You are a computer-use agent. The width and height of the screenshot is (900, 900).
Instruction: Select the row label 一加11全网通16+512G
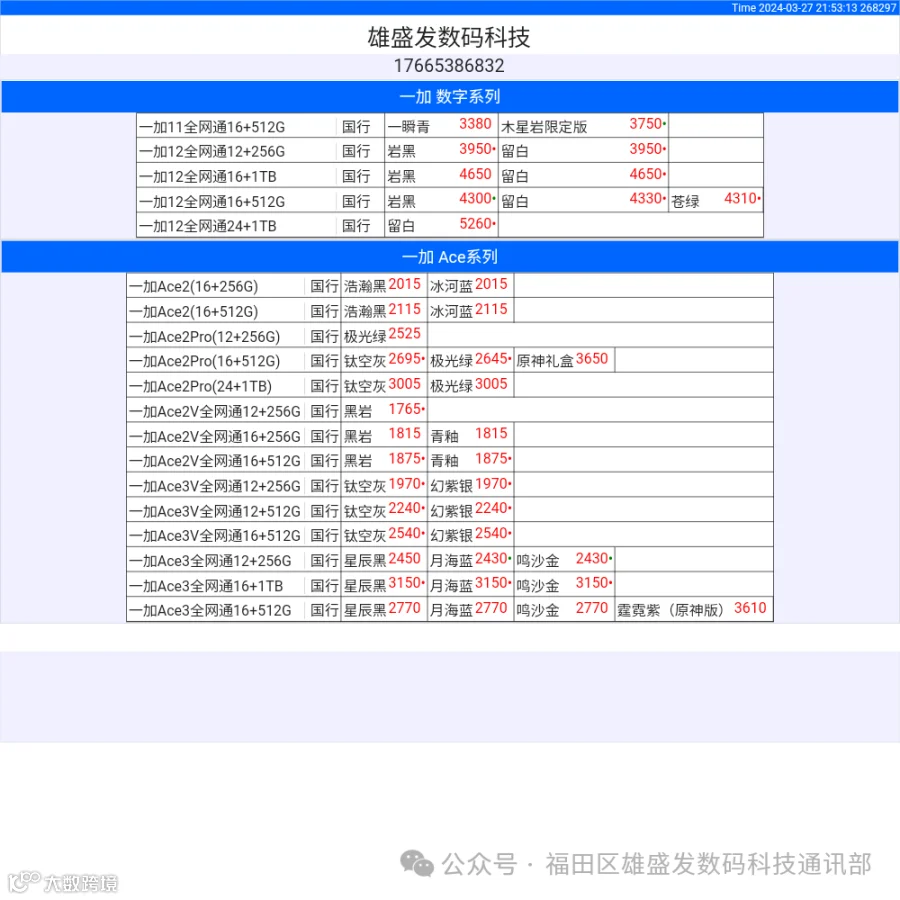(x=212, y=127)
